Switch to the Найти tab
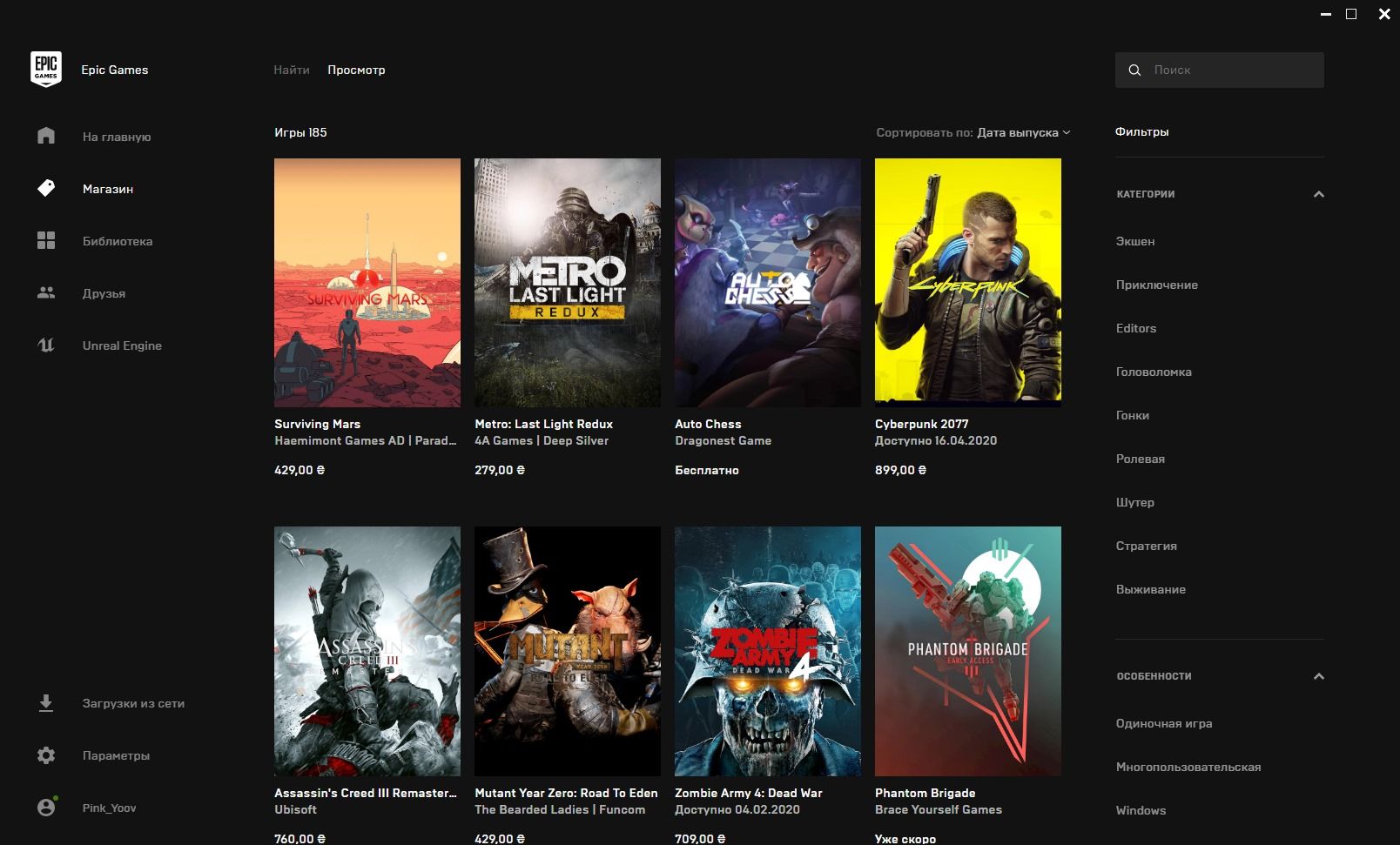Image resolution: width=1400 pixels, height=845 pixels. click(x=293, y=70)
